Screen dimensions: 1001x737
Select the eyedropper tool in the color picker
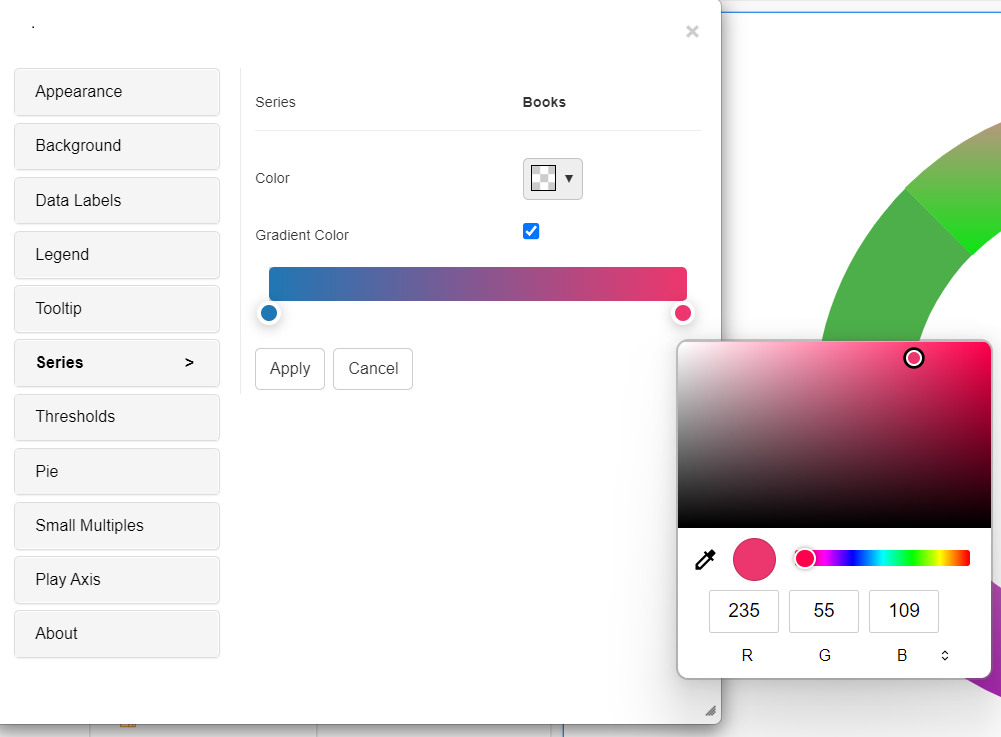[706, 560]
